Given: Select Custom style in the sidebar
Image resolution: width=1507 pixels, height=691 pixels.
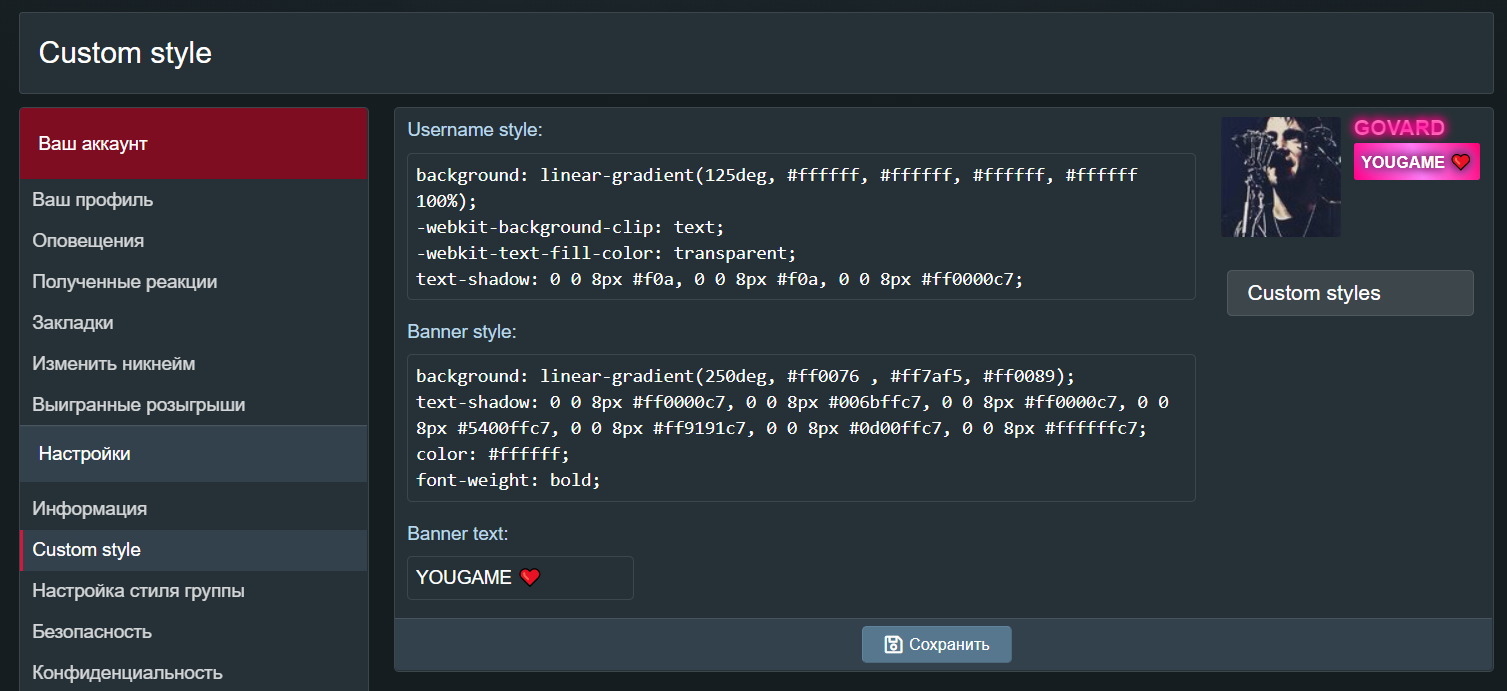Looking at the screenshot, I should (87, 549).
